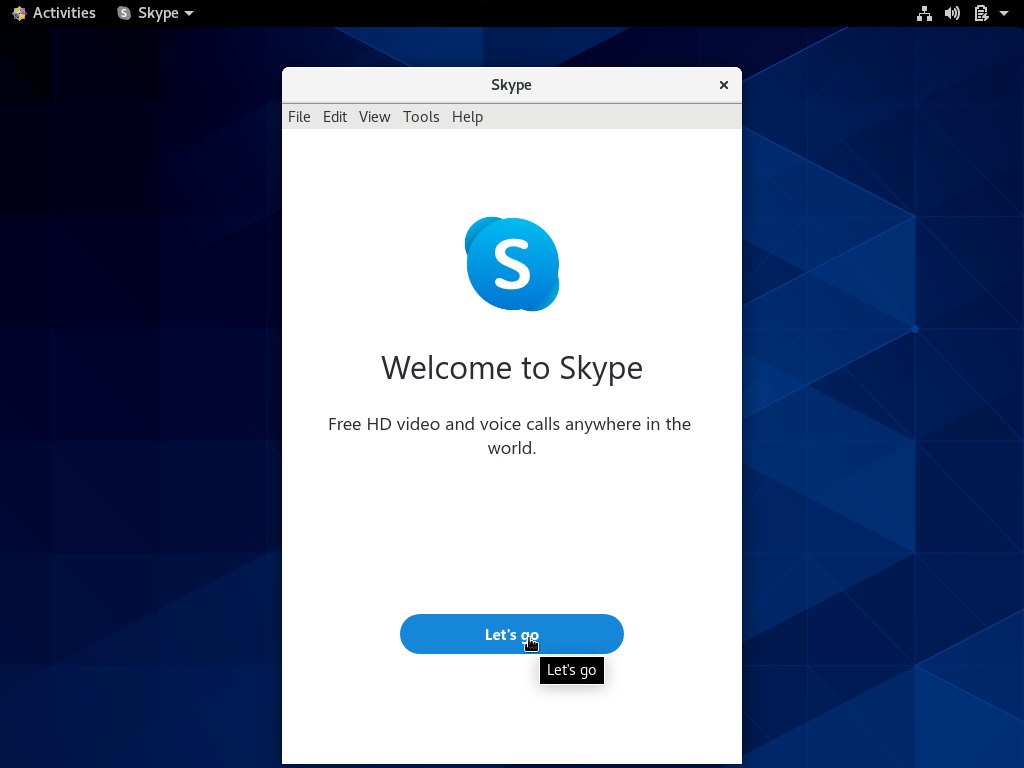Open Activities overview
The width and height of the screenshot is (1024, 768).
(x=54, y=13)
